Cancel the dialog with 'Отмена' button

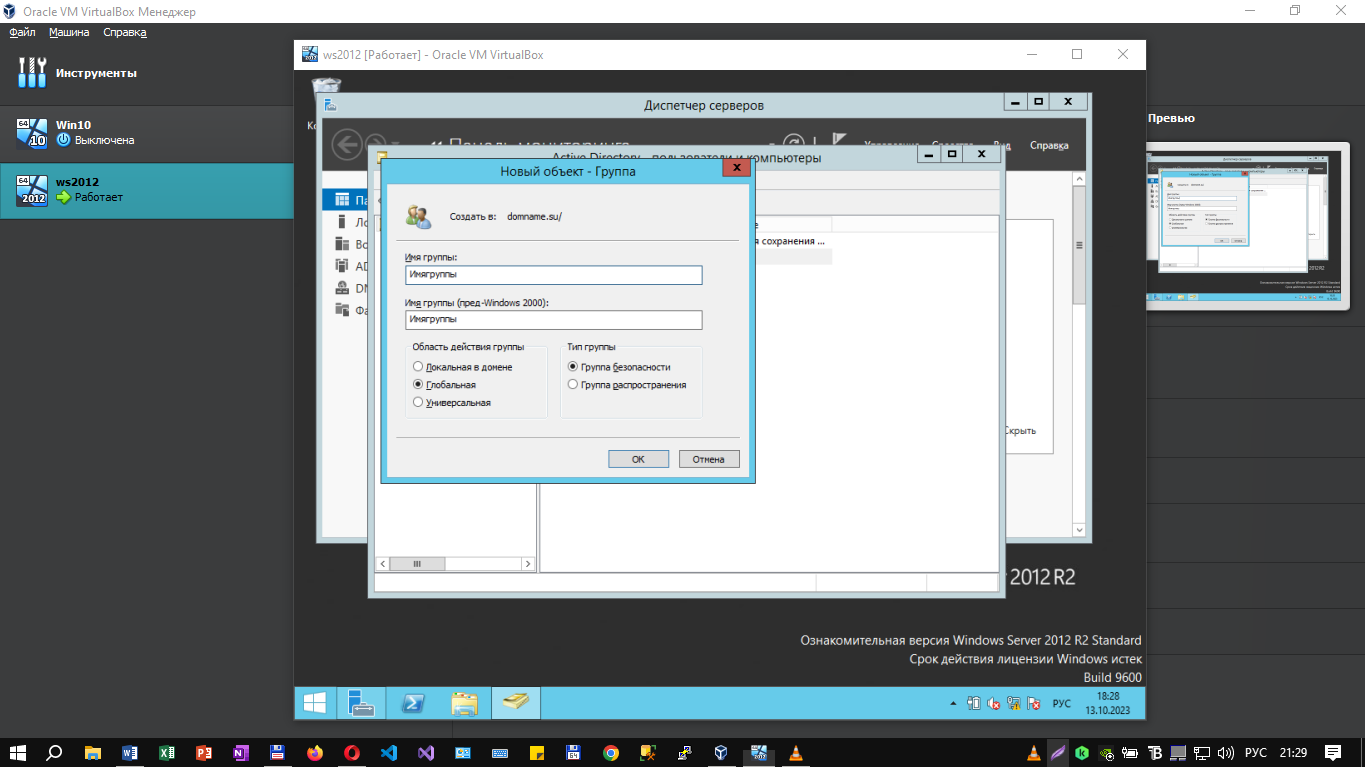(x=709, y=459)
